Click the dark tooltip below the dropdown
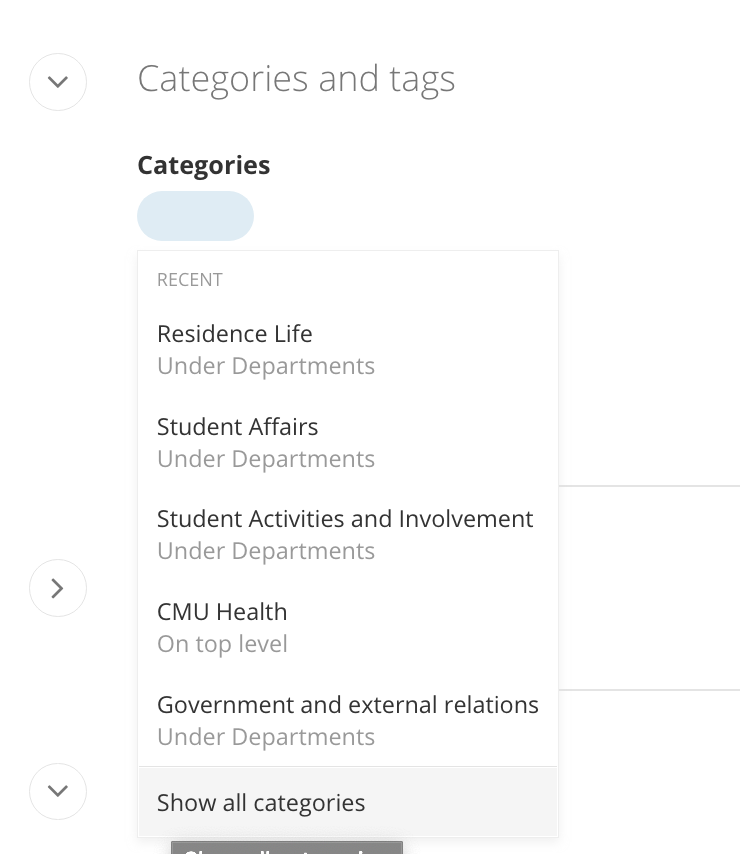The height and width of the screenshot is (854, 740). point(286,848)
